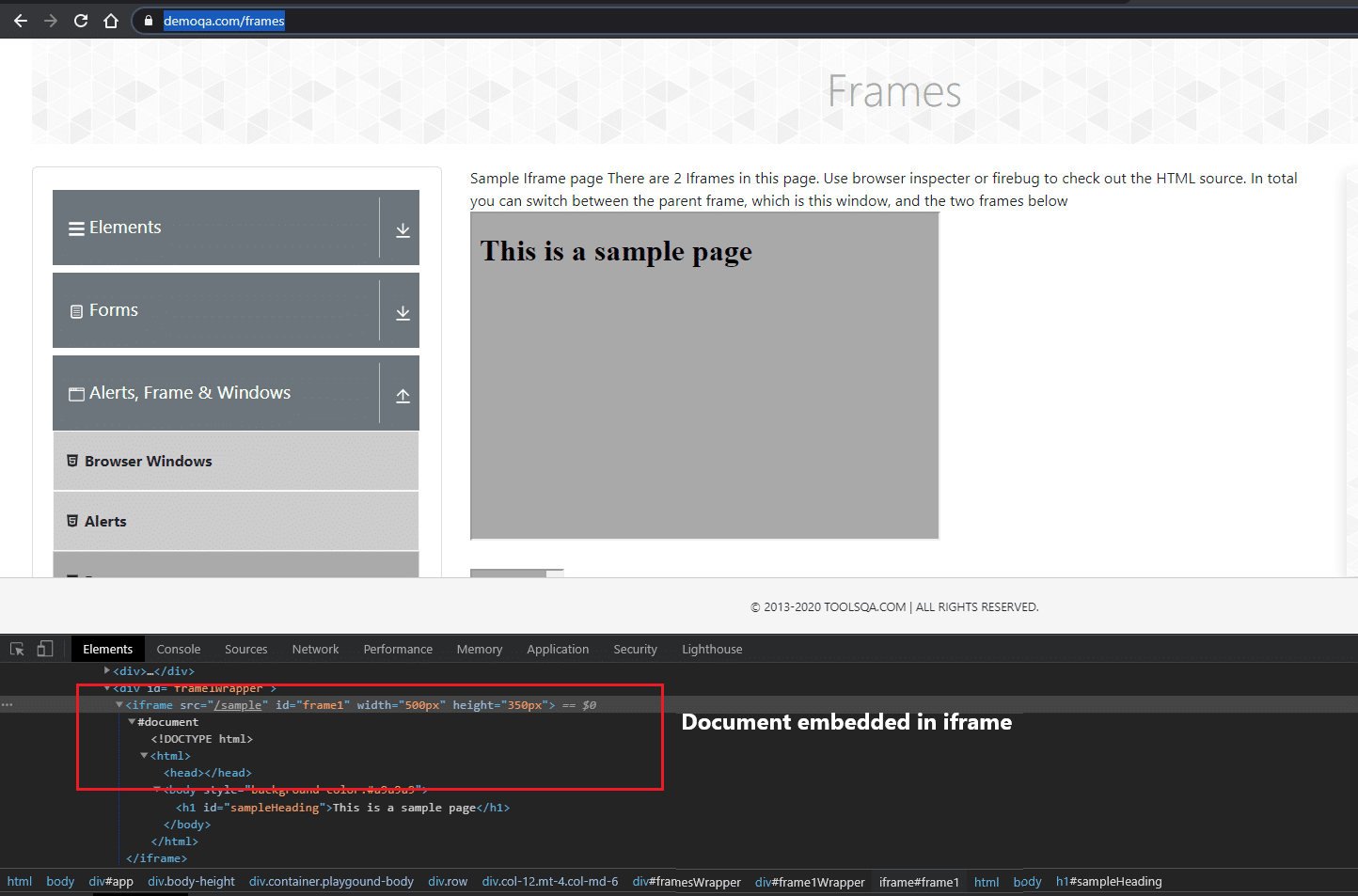The image size is (1358, 896).
Task: Click the iframe#frame1 breadcrumb
Action: tap(919, 882)
